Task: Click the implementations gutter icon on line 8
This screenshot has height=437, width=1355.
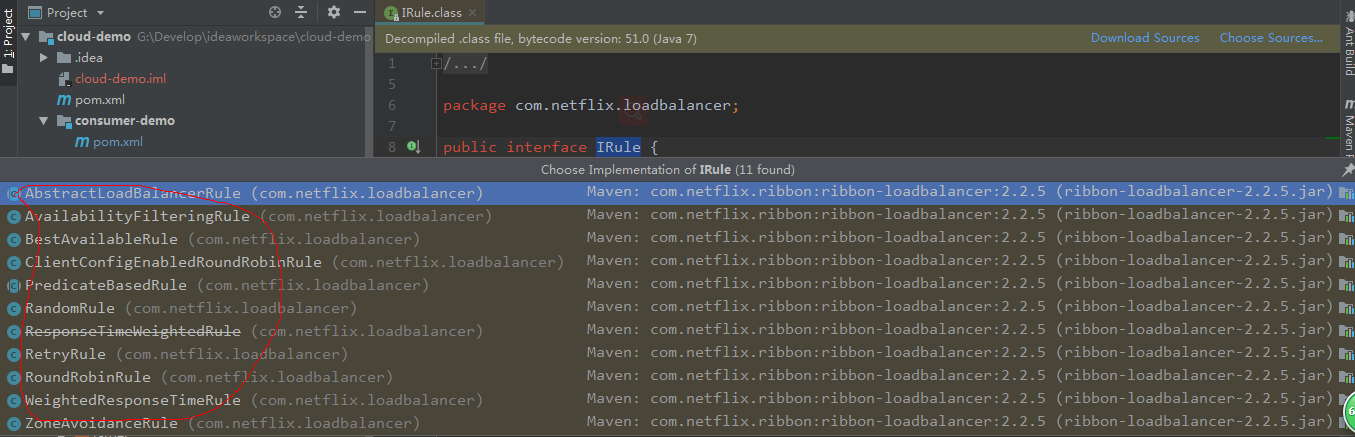Action: (412, 147)
